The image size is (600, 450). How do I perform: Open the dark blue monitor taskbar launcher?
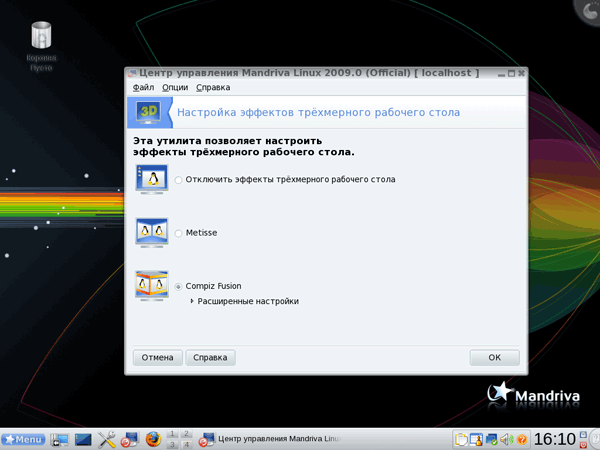tap(83, 439)
